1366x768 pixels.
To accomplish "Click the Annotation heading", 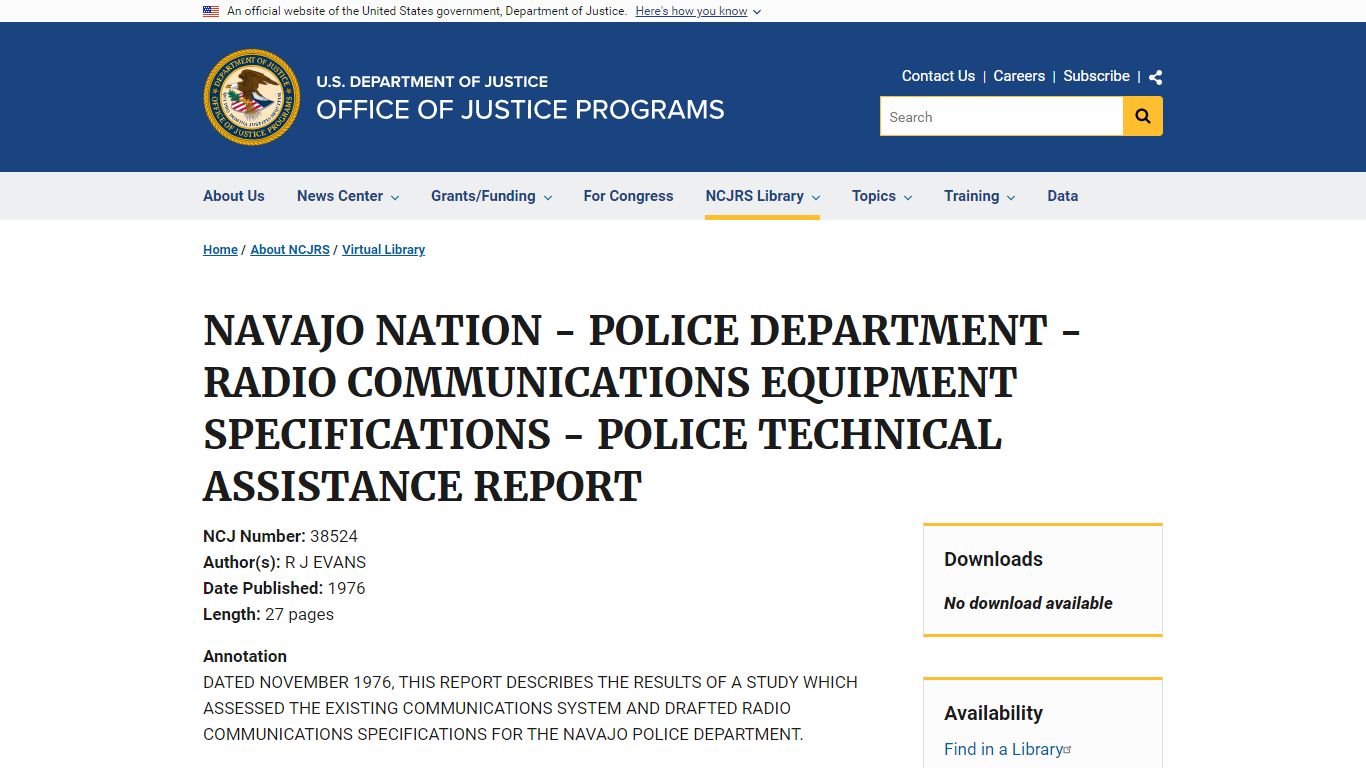I will (x=245, y=656).
